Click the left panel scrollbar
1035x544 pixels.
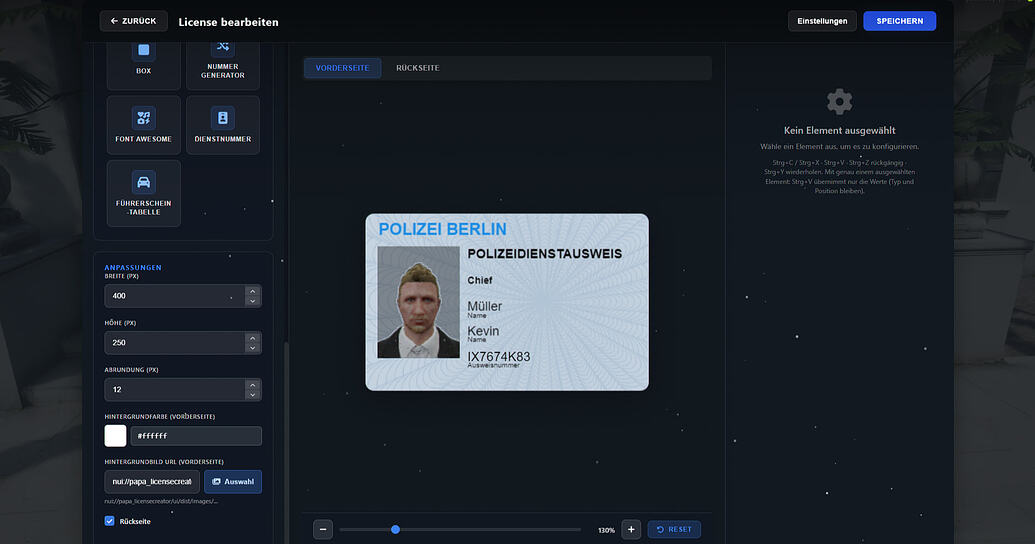(x=286, y=442)
